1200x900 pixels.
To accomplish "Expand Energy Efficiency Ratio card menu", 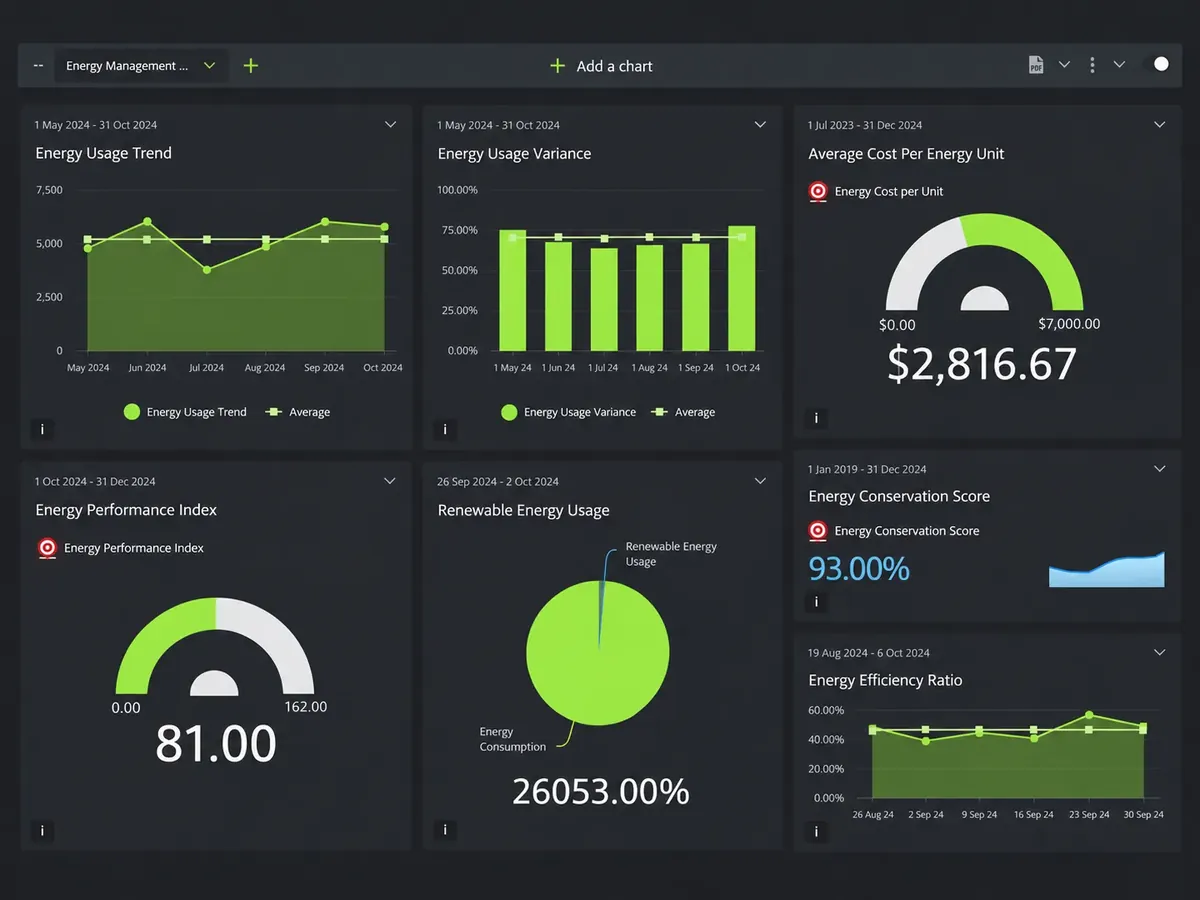I will pos(1160,653).
